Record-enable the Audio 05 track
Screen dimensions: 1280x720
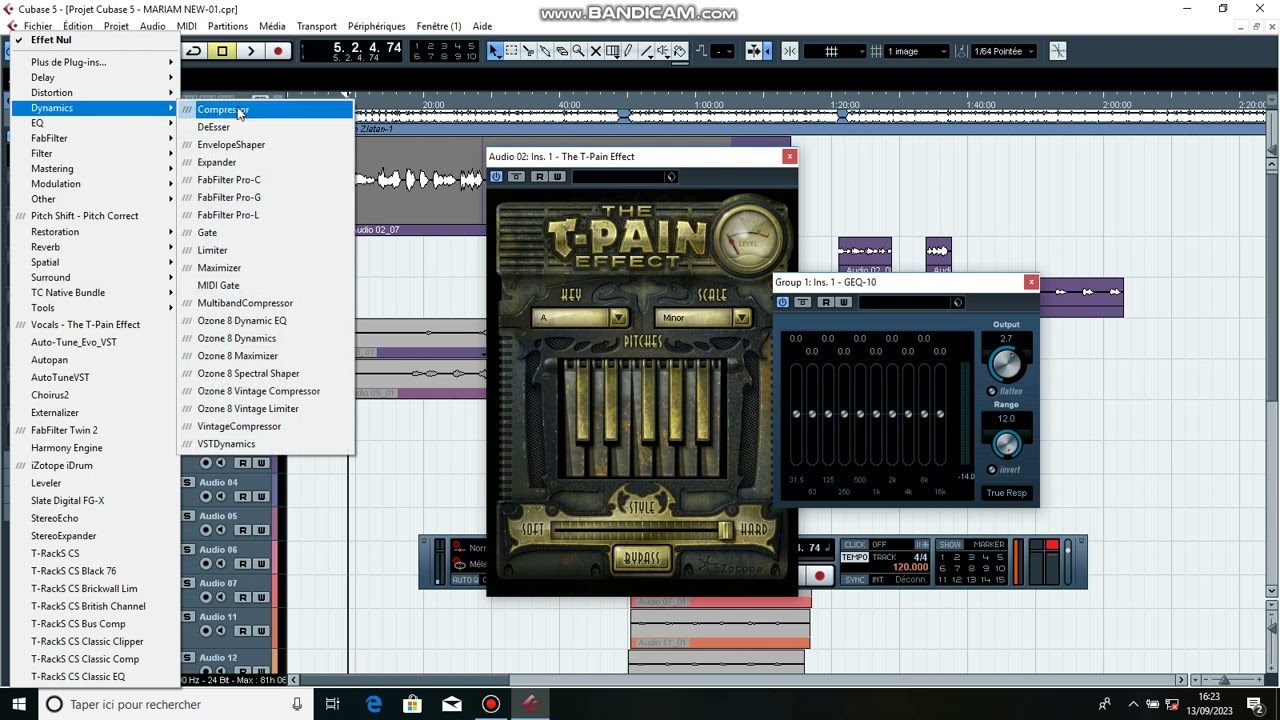coord(206,530)
